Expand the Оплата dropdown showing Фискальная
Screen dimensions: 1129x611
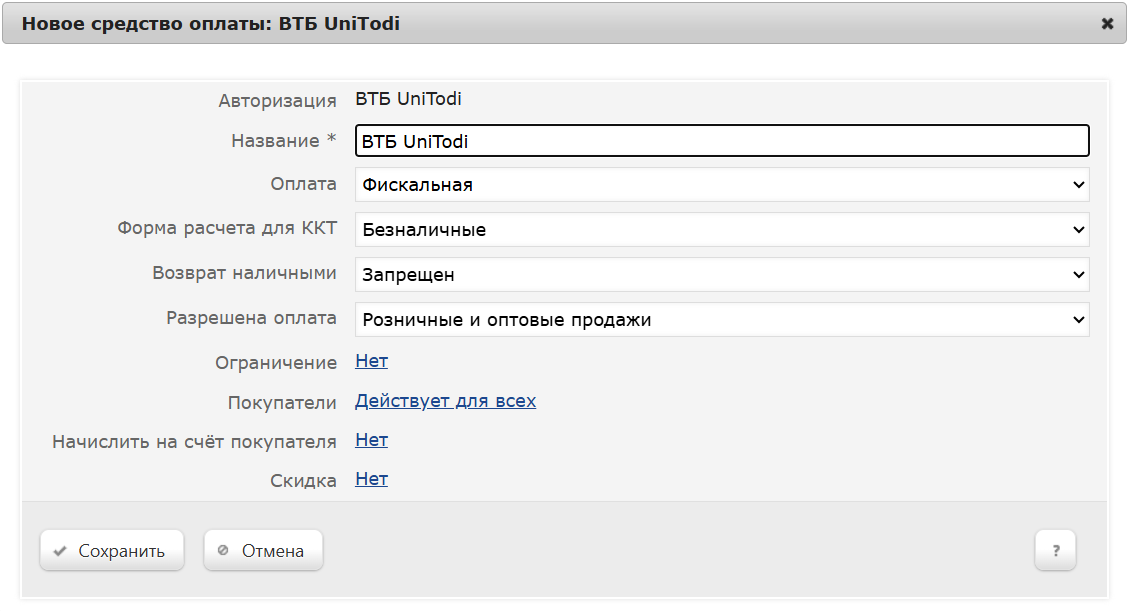721,185
